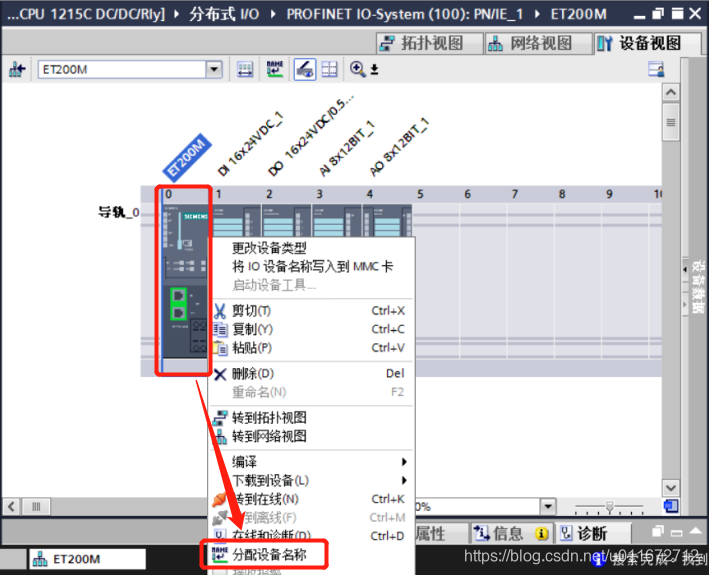The image size is (709, 575).
Task: Expand the inspector window up arrow
Action: coord(695,531)
